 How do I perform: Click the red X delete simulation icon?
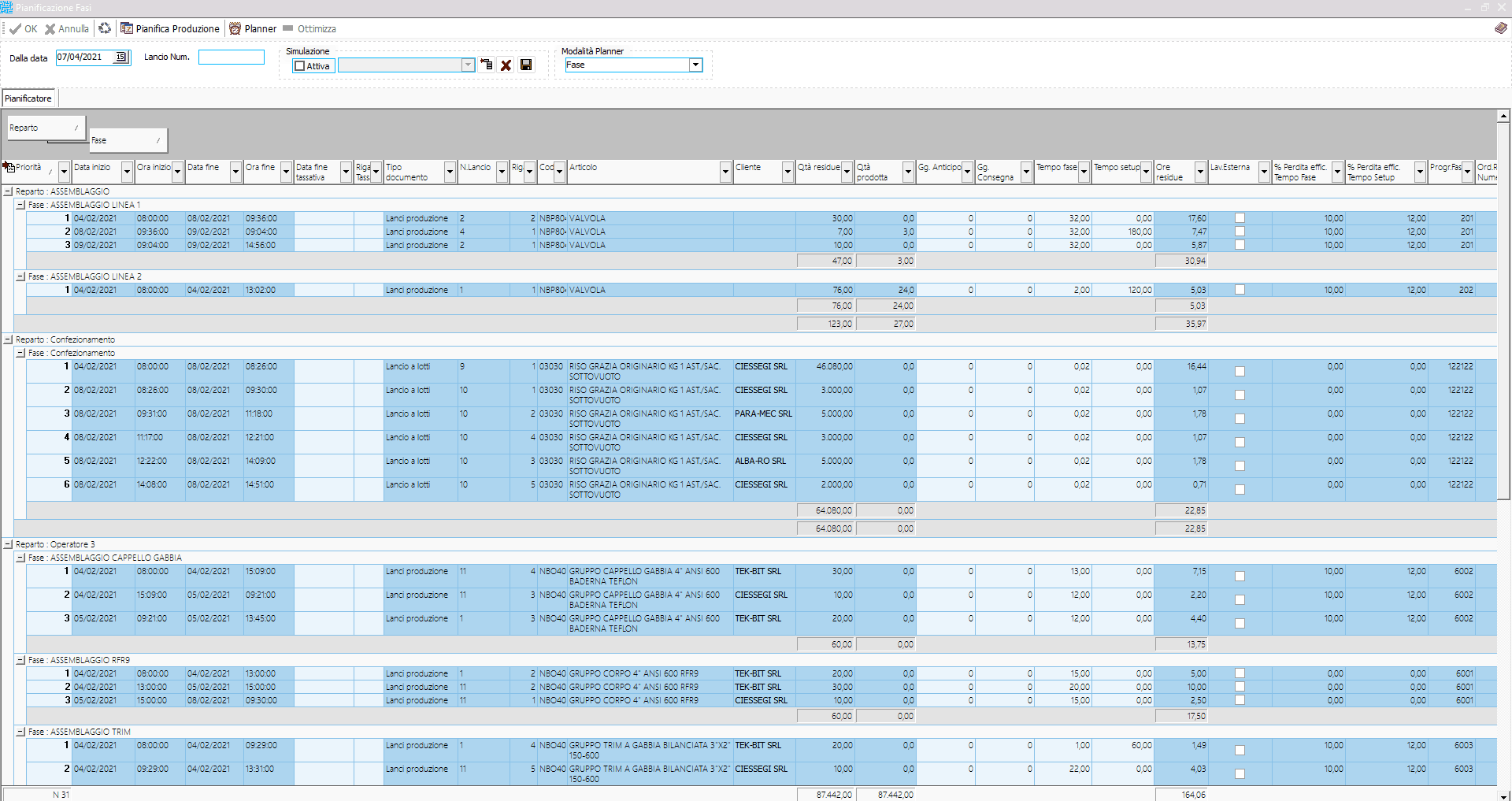pyautogui.click(x=506, y=65)
